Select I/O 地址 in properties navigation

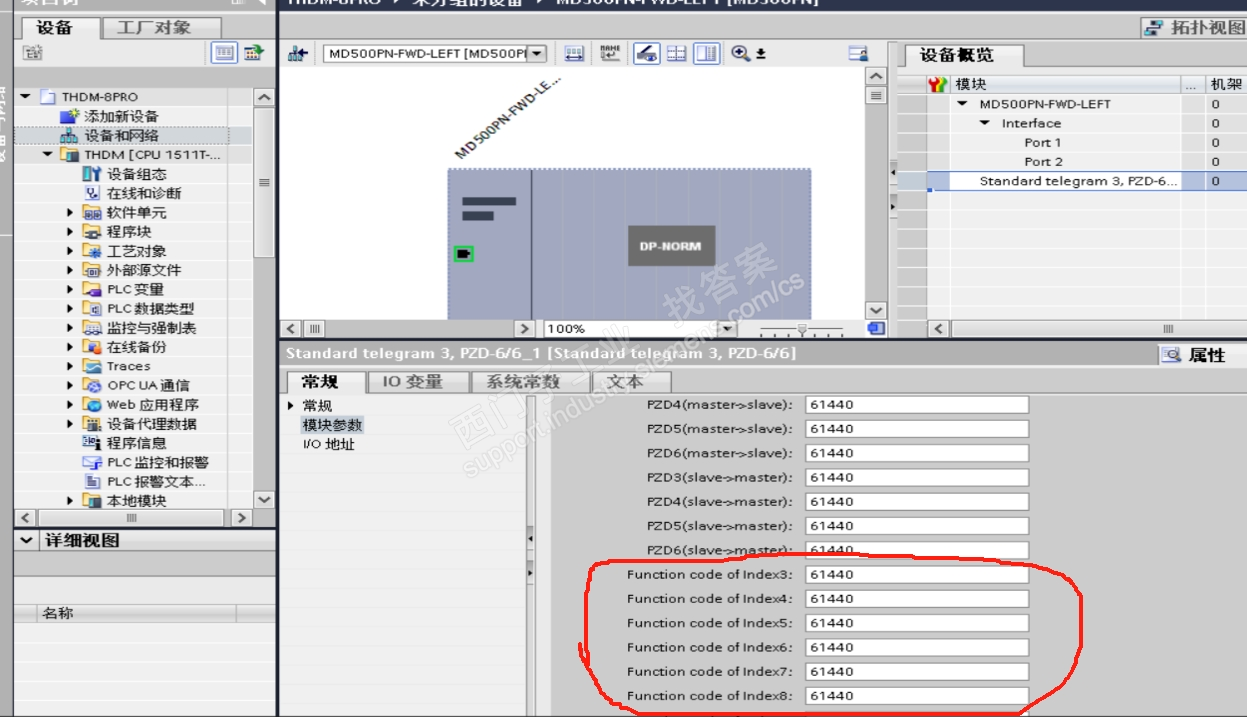click(328, 444)
